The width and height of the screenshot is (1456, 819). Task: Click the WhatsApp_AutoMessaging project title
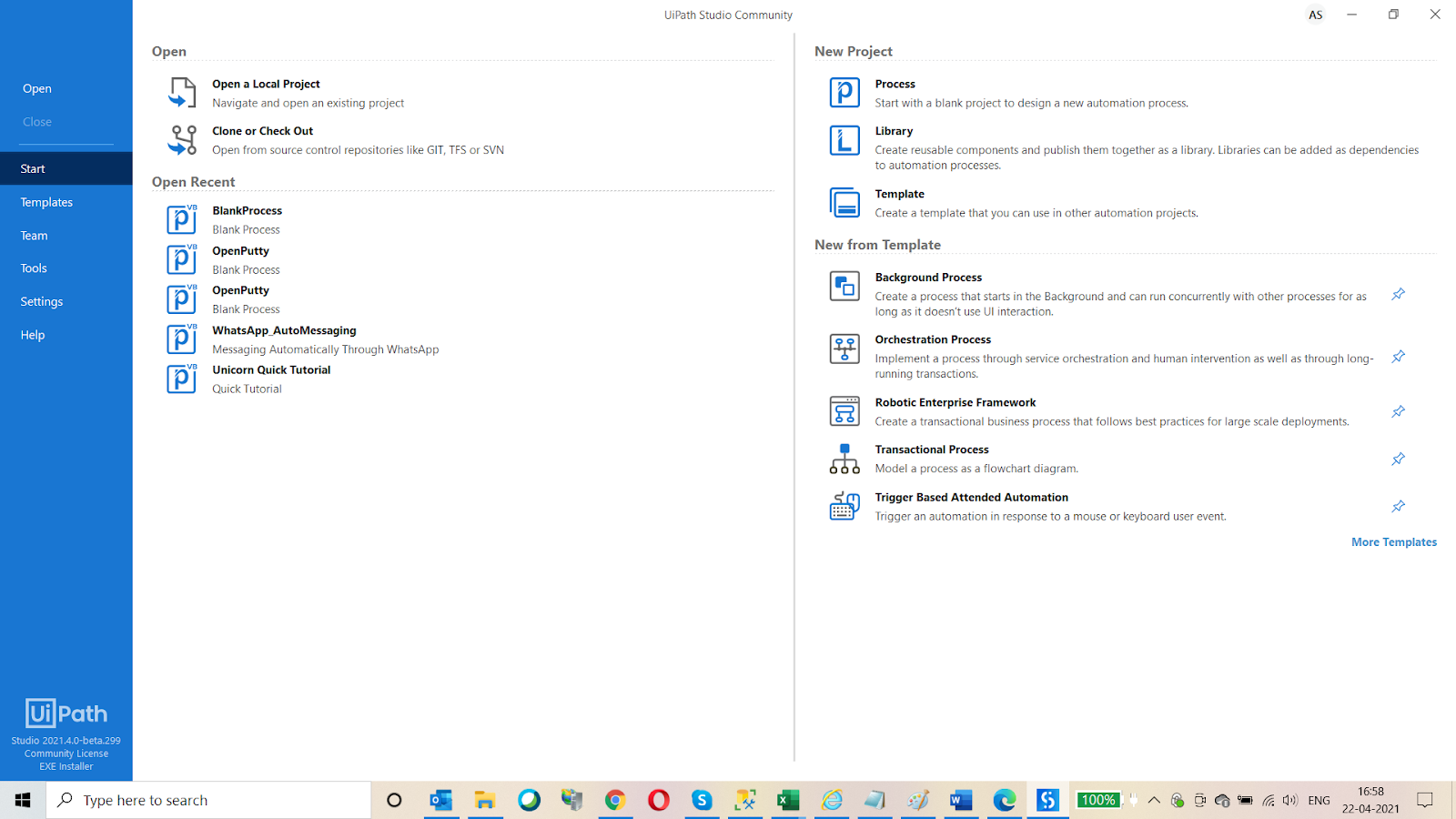click(x=284, y=330)
